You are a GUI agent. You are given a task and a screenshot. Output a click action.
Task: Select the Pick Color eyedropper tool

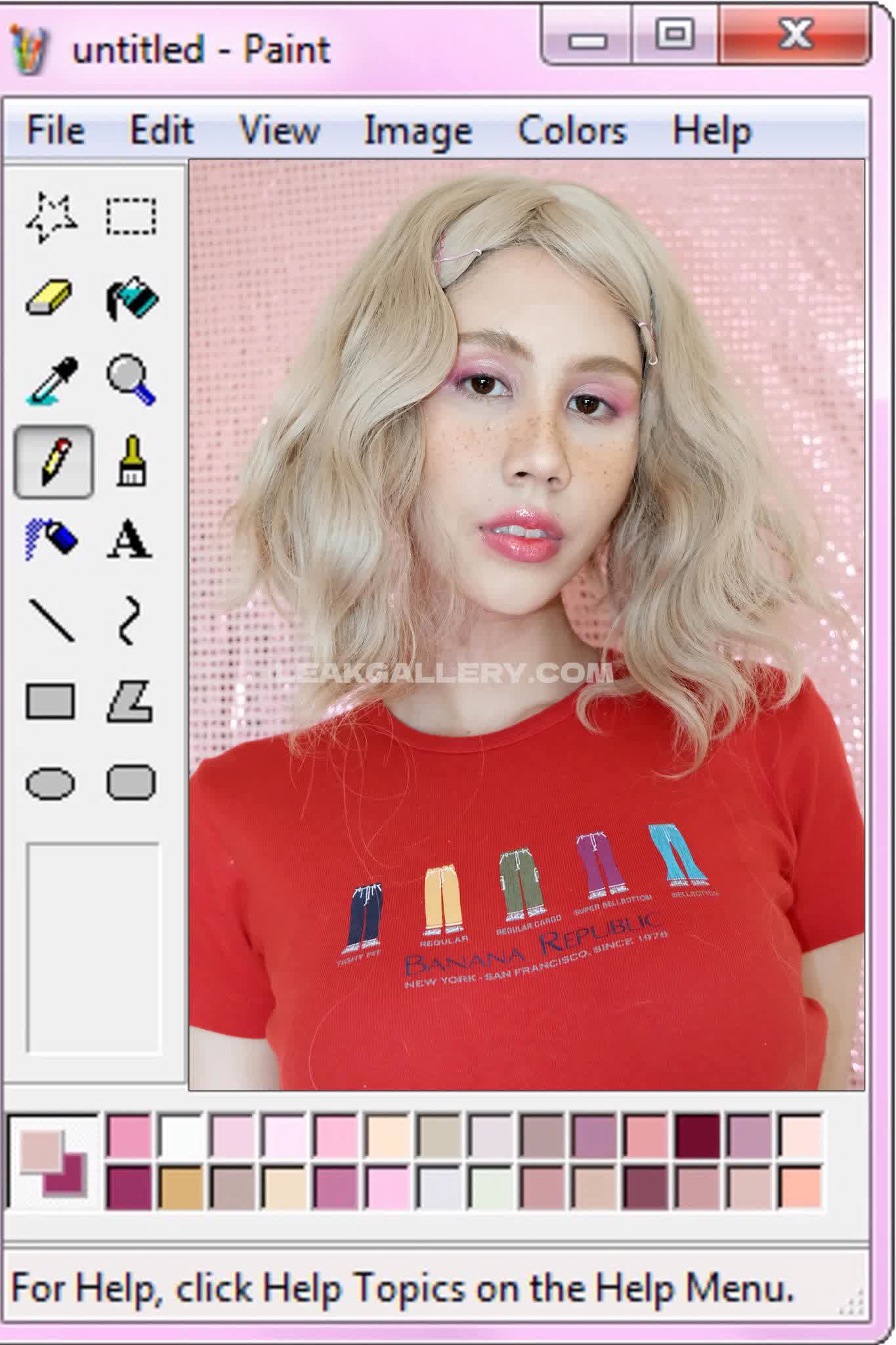52,380
